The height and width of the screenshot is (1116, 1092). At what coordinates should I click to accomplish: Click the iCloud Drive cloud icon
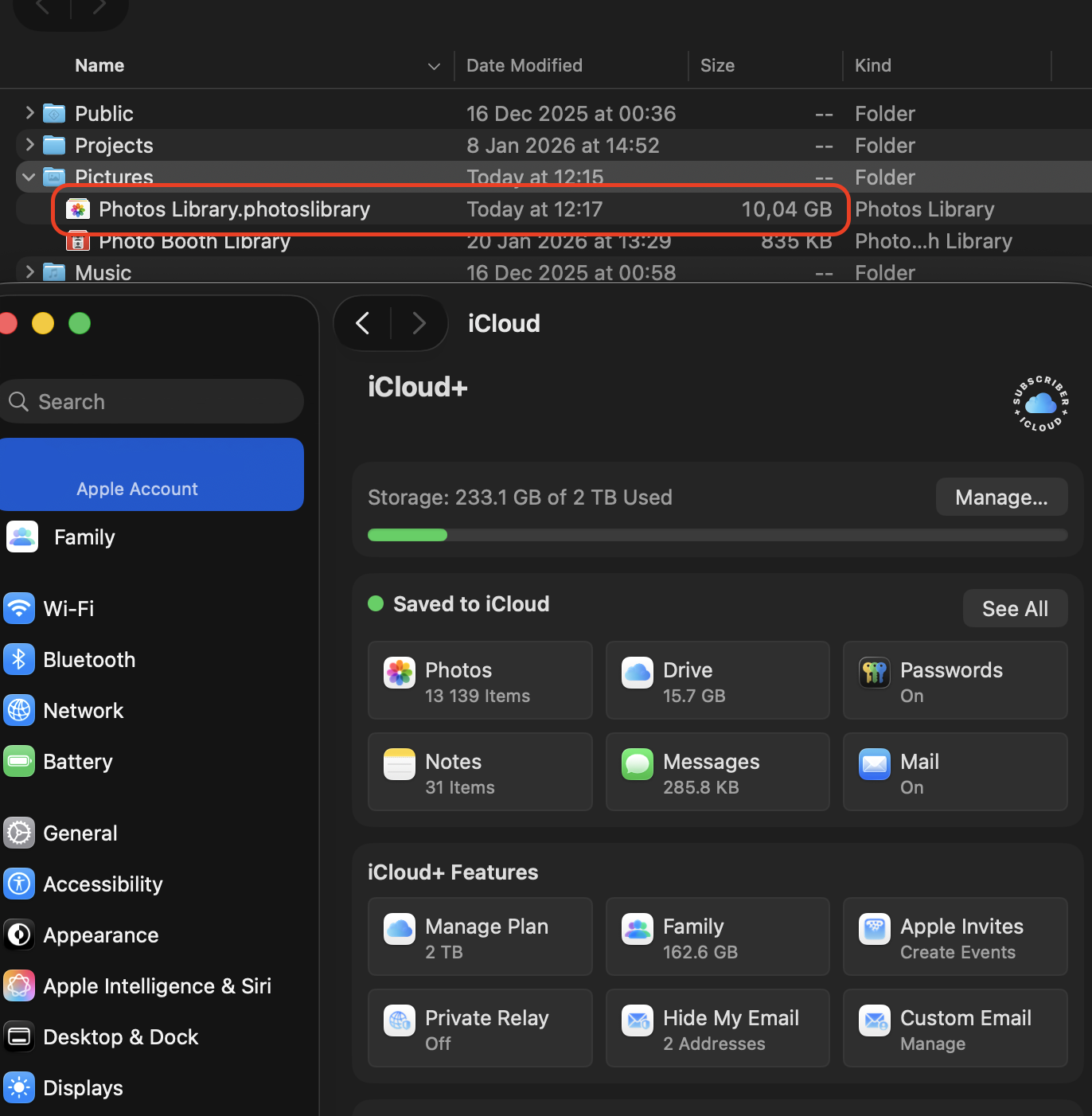point(638,673)
